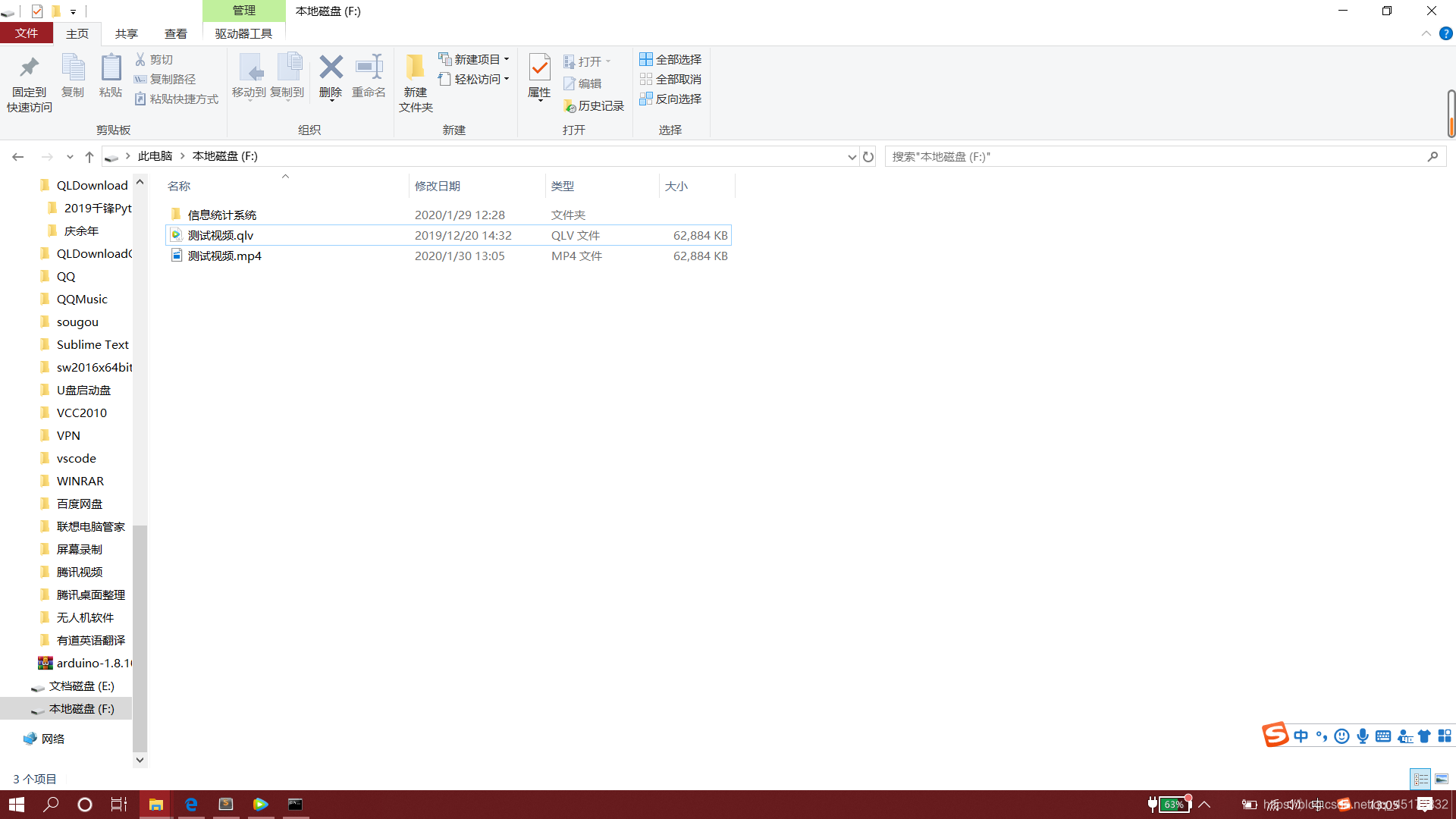Screen dimensions: 1456x819
Task: Click Local Disk (F:) breadcrumb
Action: 225,156
